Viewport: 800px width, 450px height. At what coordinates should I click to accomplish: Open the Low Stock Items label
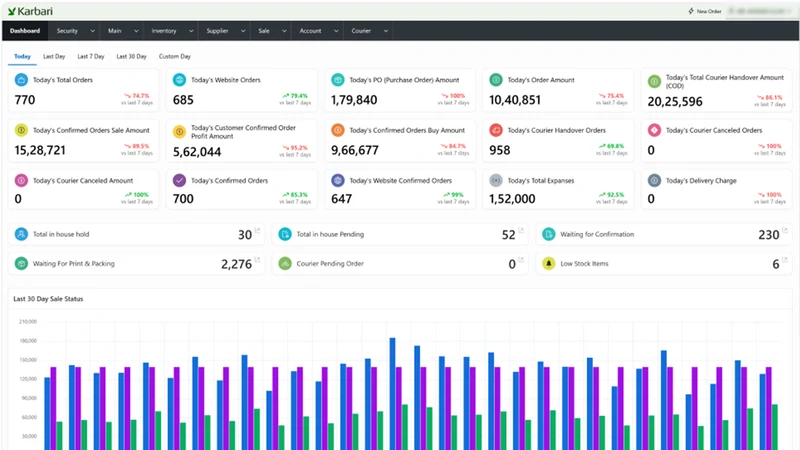584,263
